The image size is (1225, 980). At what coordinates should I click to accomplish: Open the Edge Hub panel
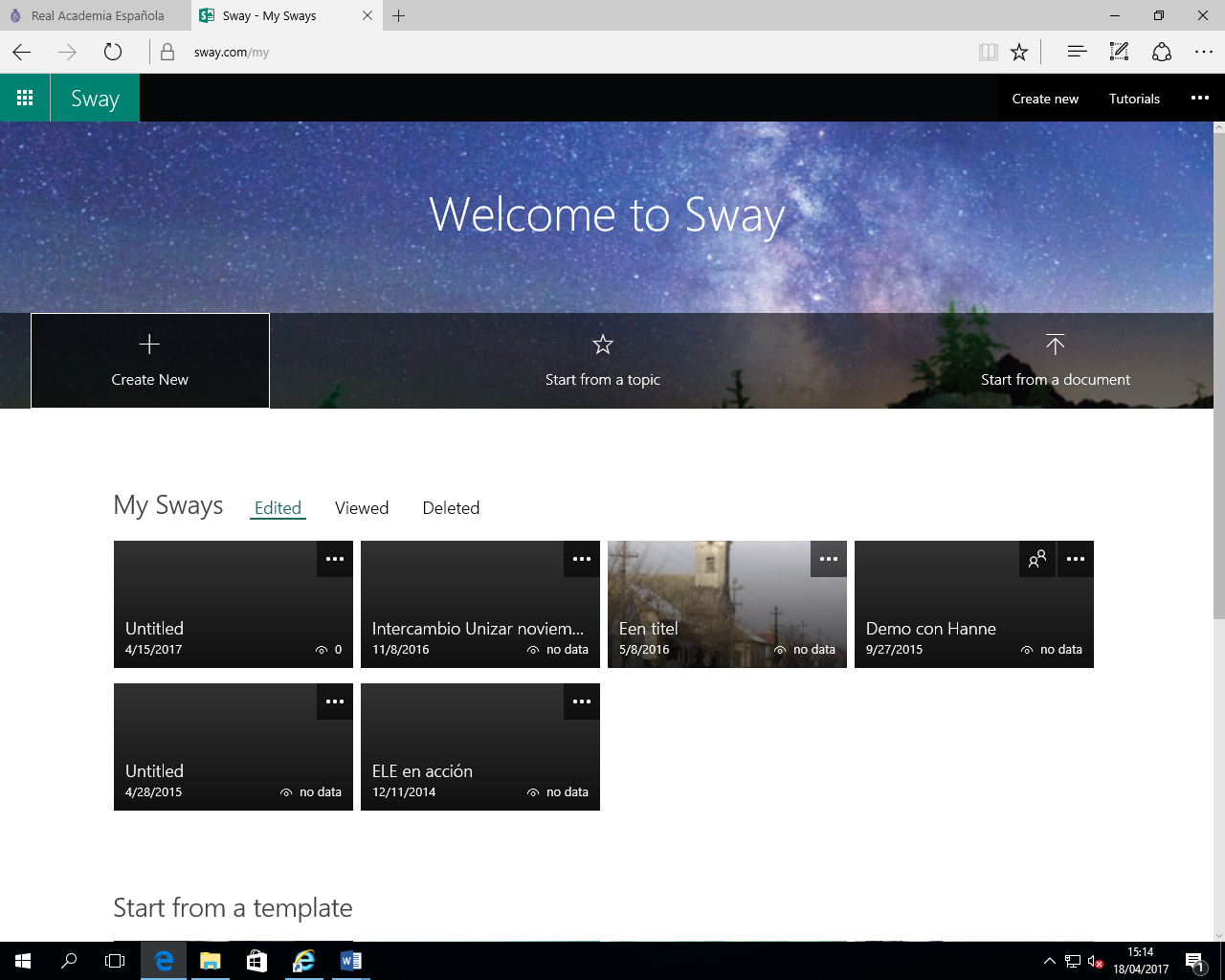pyautogui.click(x=1077, y=53)
